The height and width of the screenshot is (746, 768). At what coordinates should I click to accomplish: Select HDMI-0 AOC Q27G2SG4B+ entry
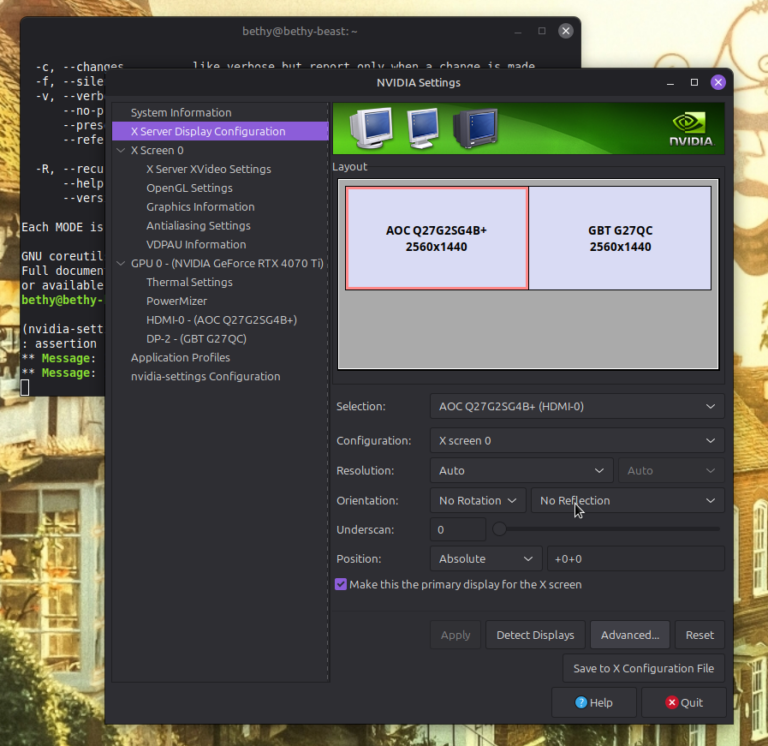(220, 320)
